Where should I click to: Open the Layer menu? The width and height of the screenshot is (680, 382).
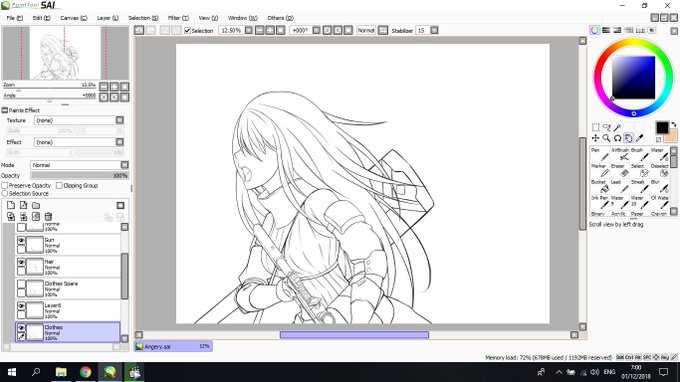(108, 18)
